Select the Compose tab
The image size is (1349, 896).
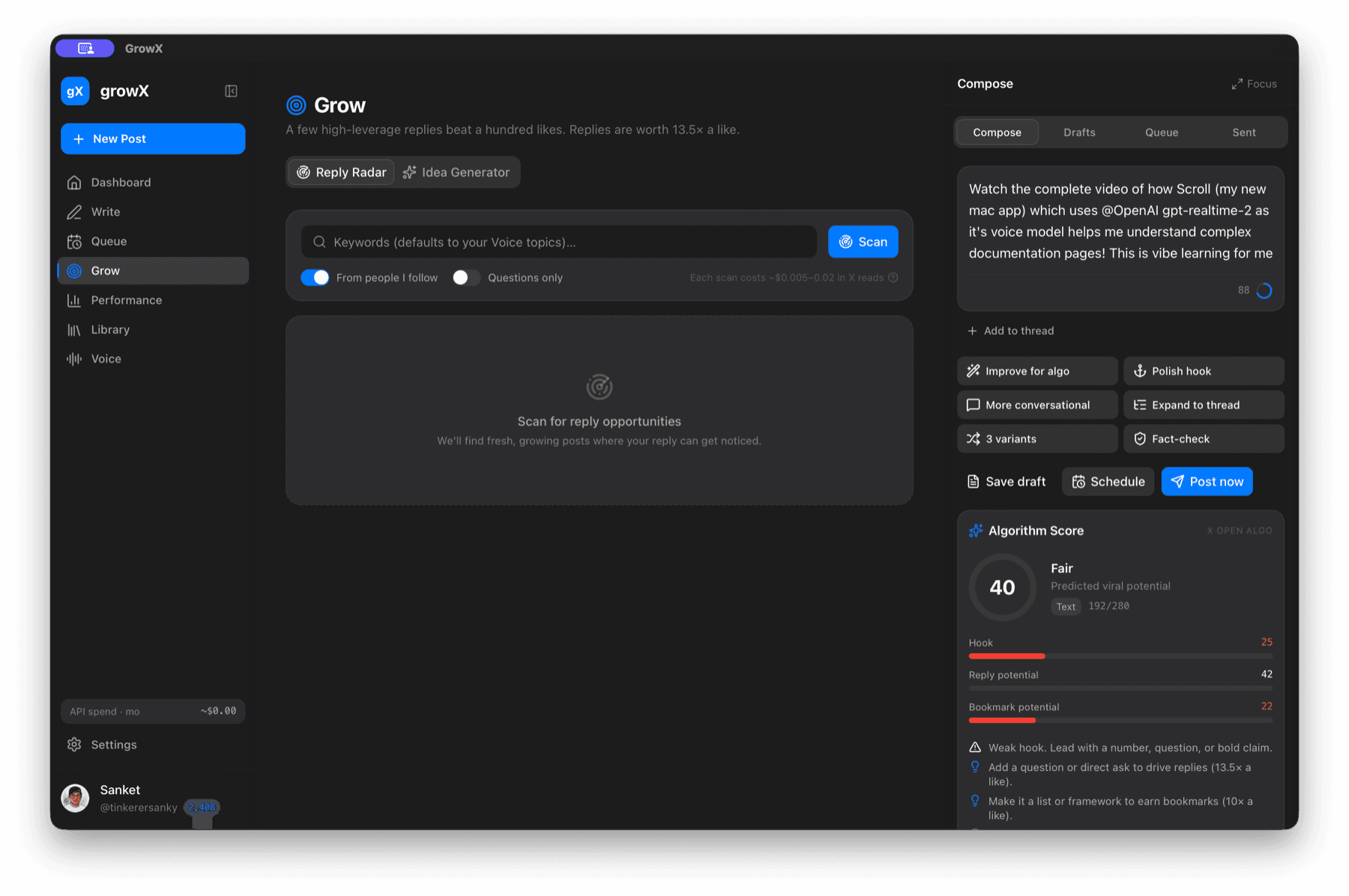click(998, 133)
